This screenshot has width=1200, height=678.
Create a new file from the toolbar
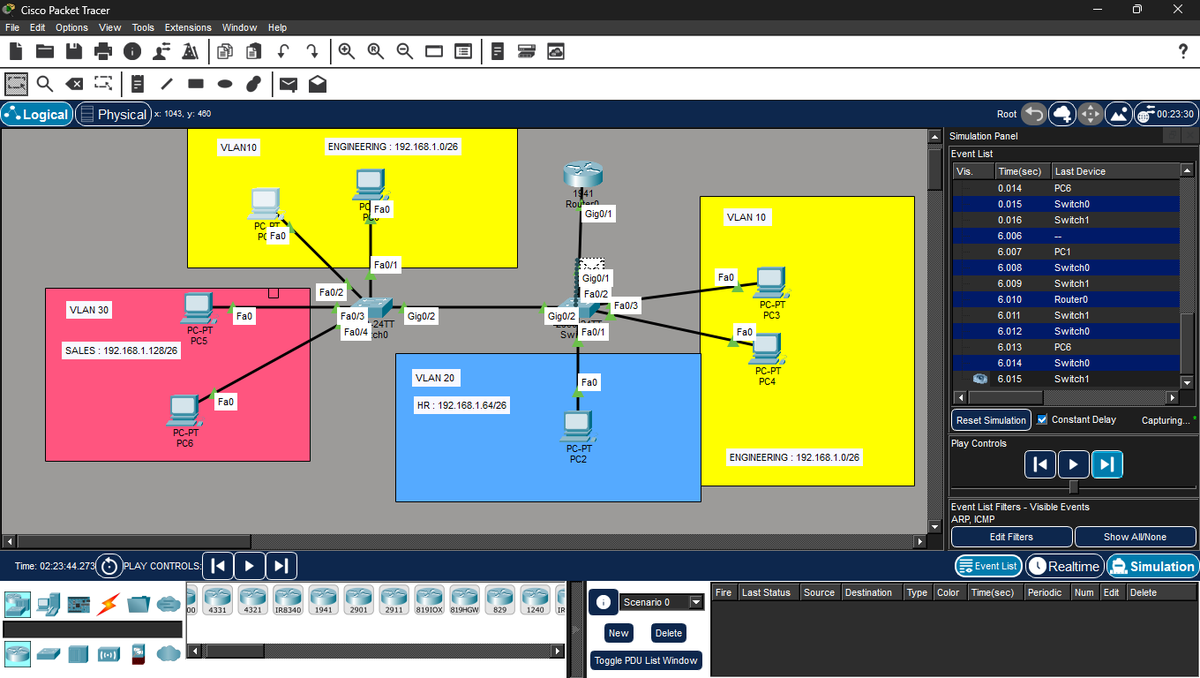(x=16, y=51)
